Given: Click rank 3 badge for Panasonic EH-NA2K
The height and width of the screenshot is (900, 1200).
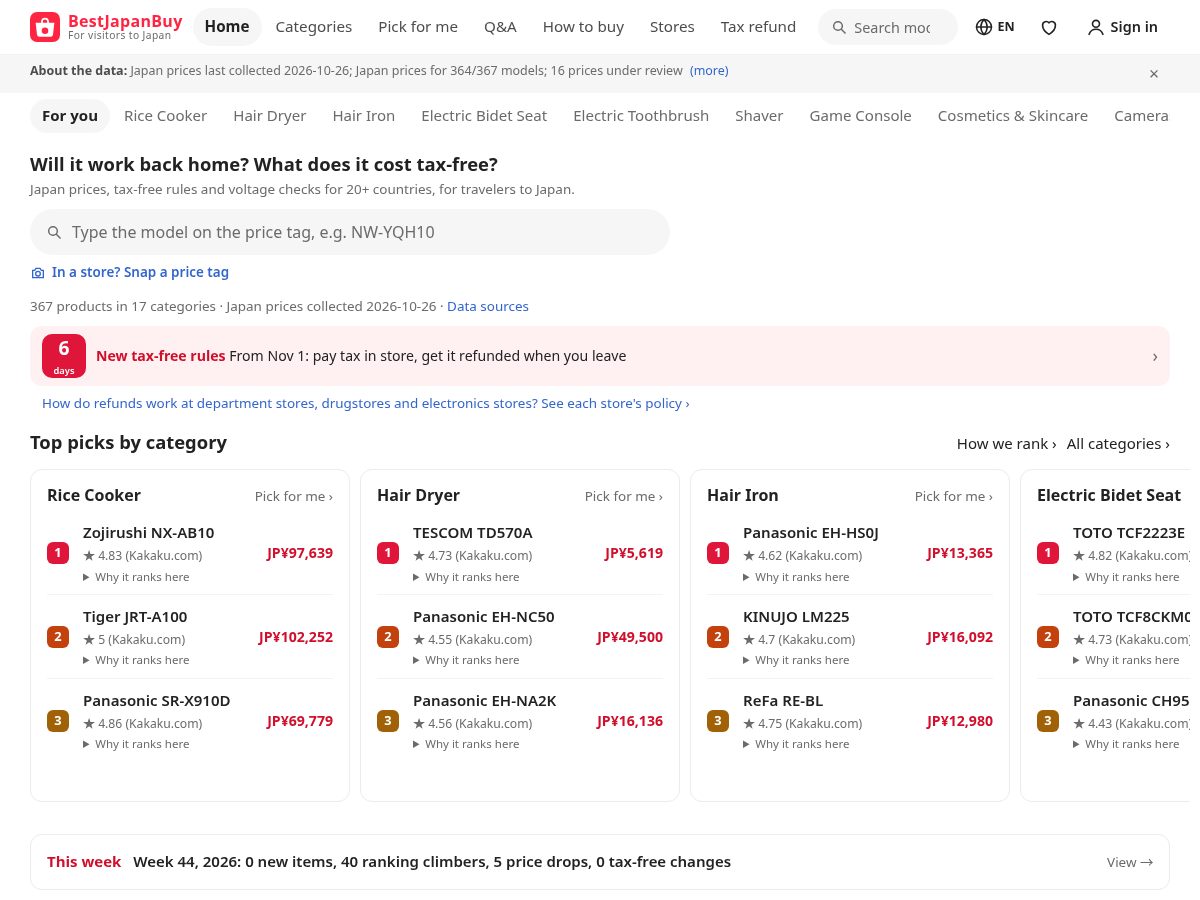Looking at the screenshot, I should point(388,721).
